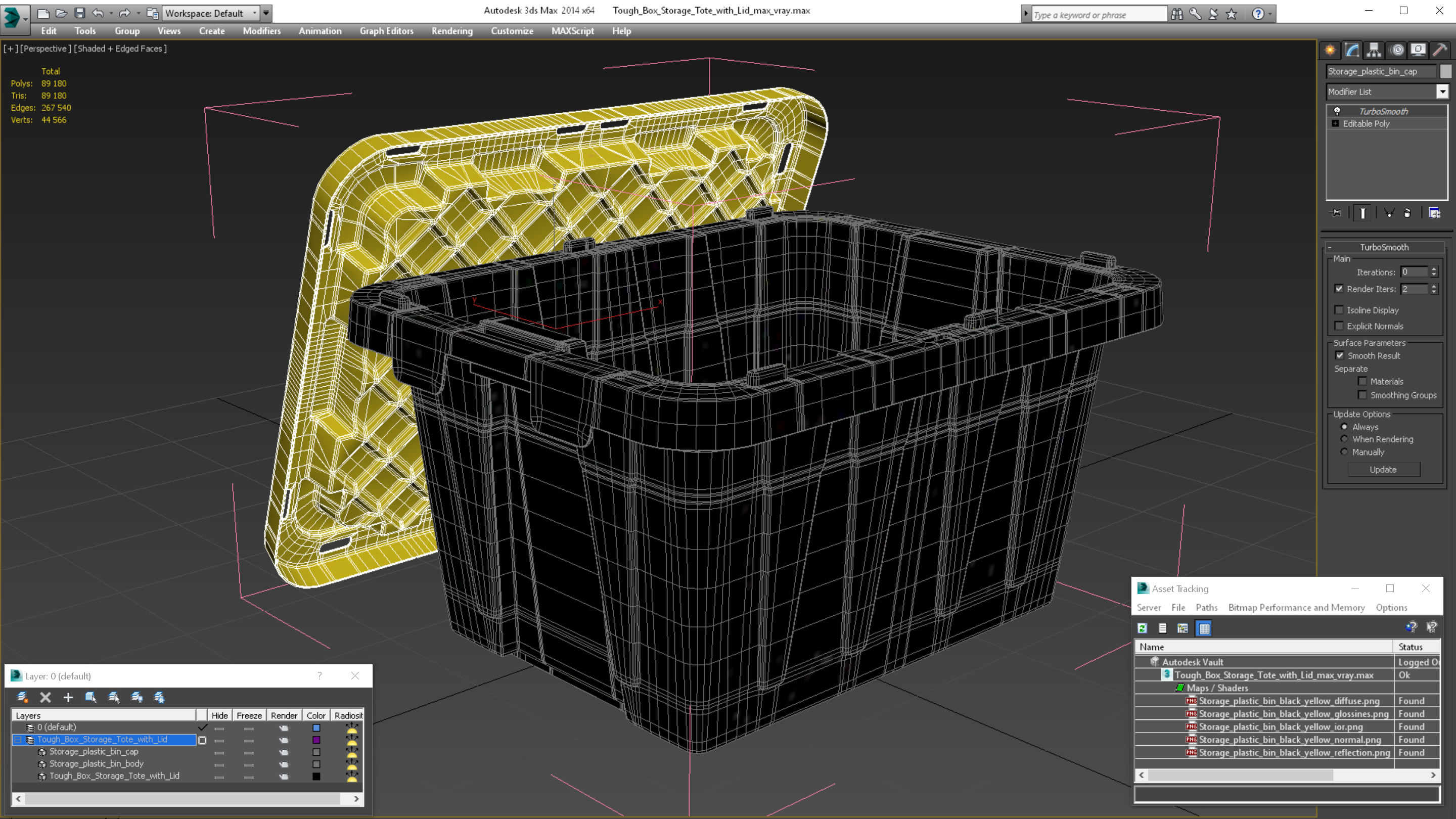Open the Utilities panel hammer icon
Screen dimensions: 1456x819
click(1440, 51)
